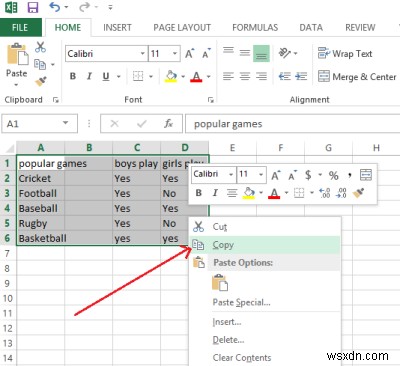The image size is (400, 366).
Task: Click ribbon Increase Font Size icon
Action: (x=189, y=54)
